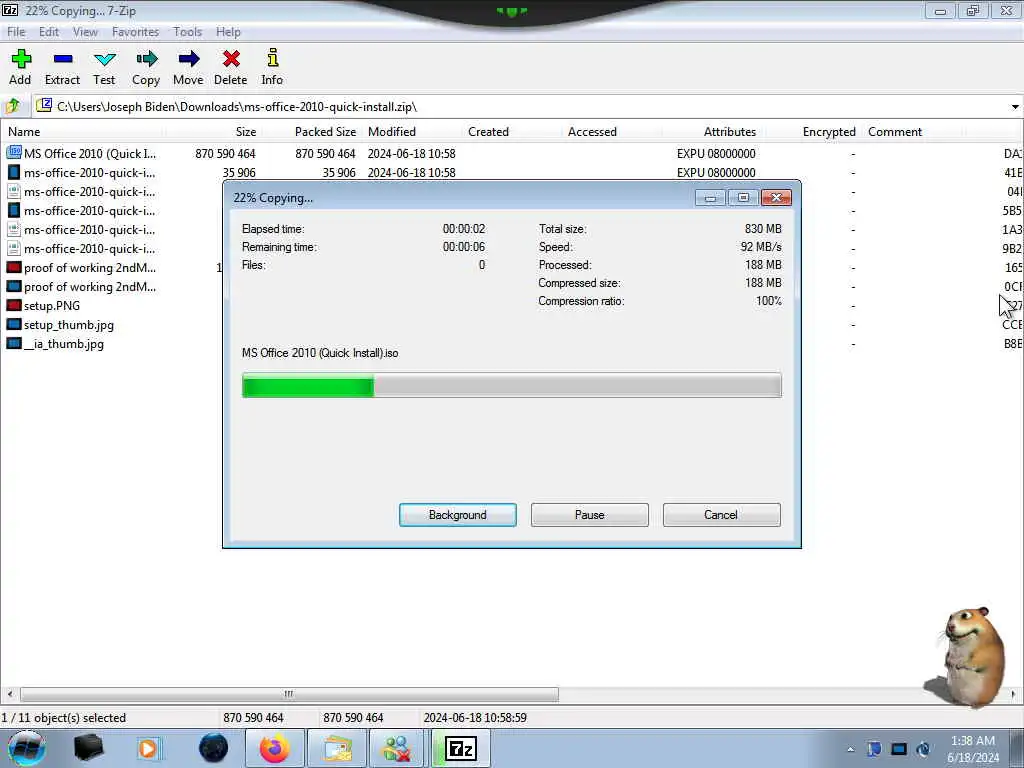Show hidden tray icons arrow
The width and height of the screenshot is (1024, 768).
850,749
